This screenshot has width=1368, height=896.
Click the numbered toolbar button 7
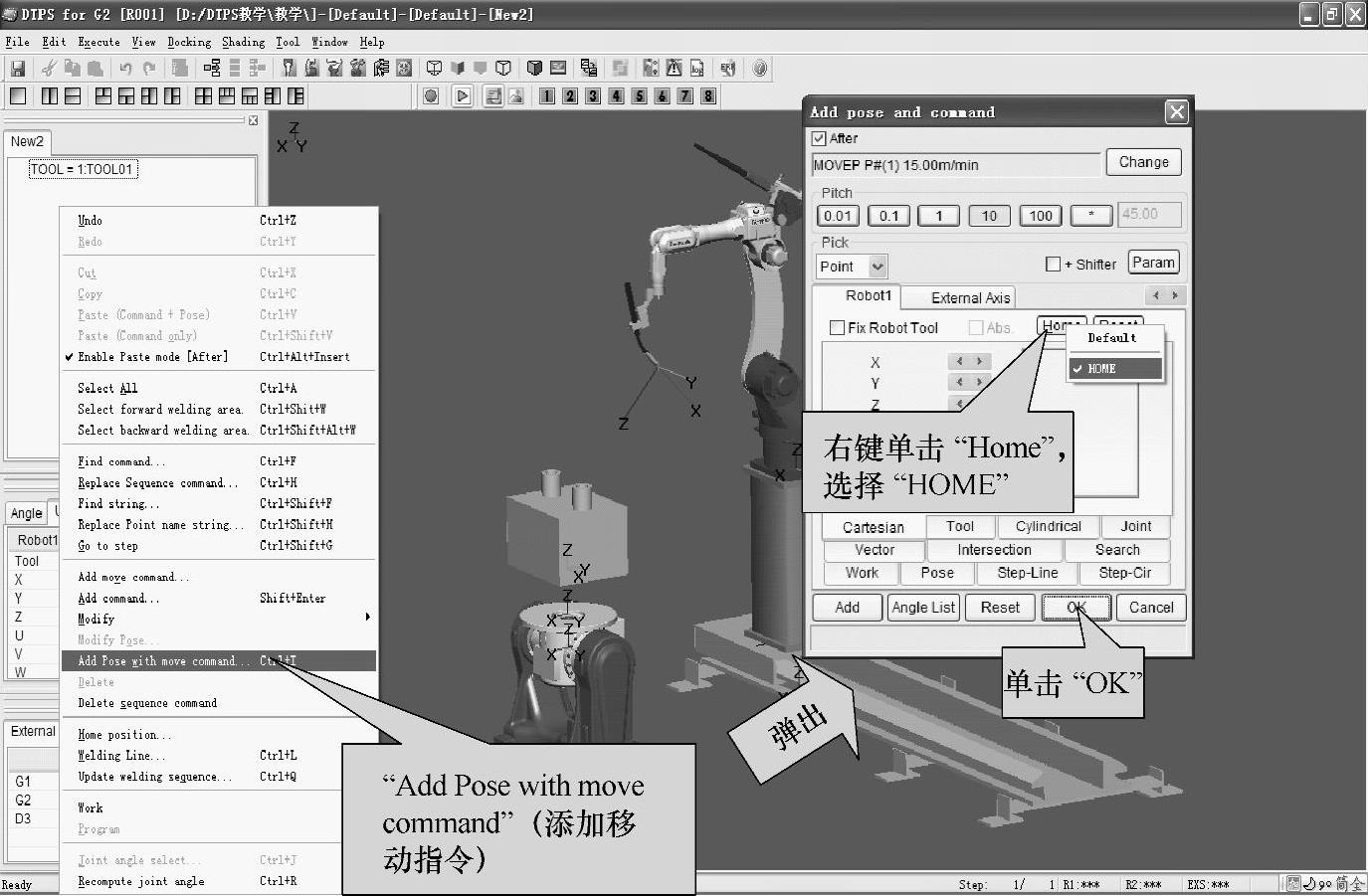(684, 96)
